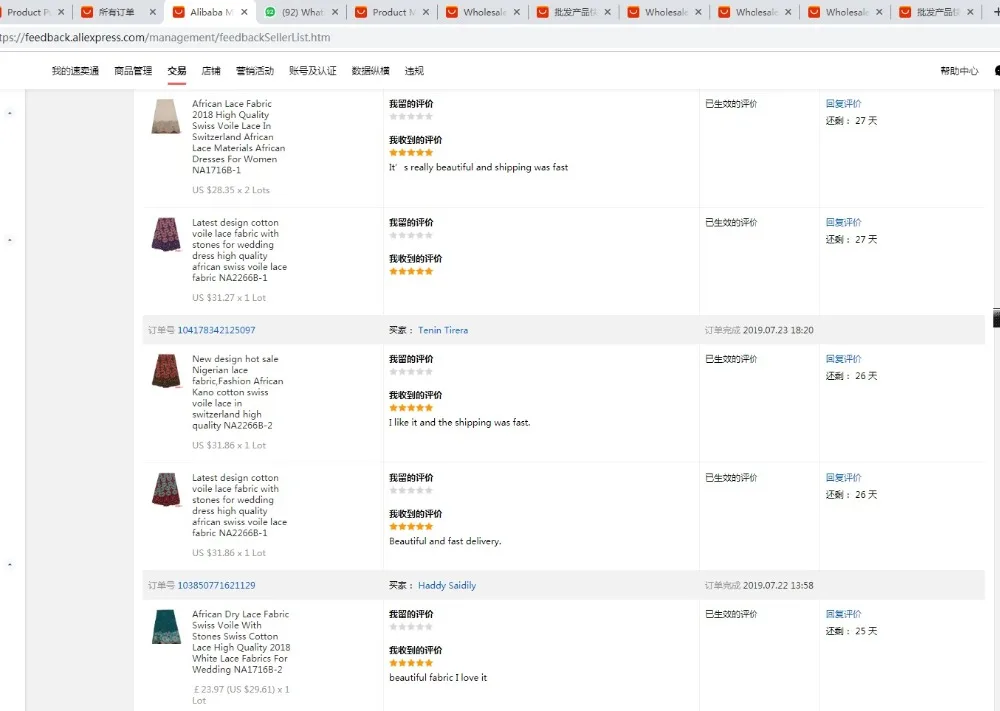Click 回复评价 for African Dry Lace Fabric item

tap(843, 613)
